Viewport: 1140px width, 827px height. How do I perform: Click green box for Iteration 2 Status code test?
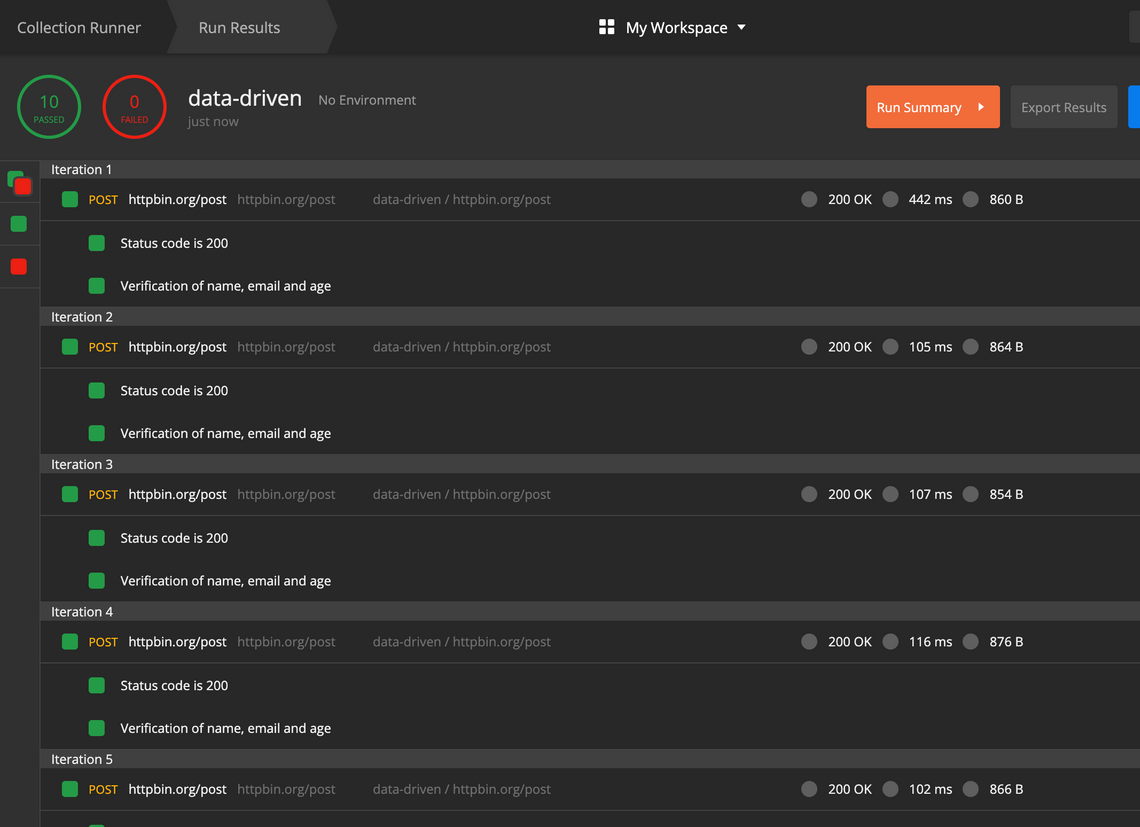click(x=97, y=391)
